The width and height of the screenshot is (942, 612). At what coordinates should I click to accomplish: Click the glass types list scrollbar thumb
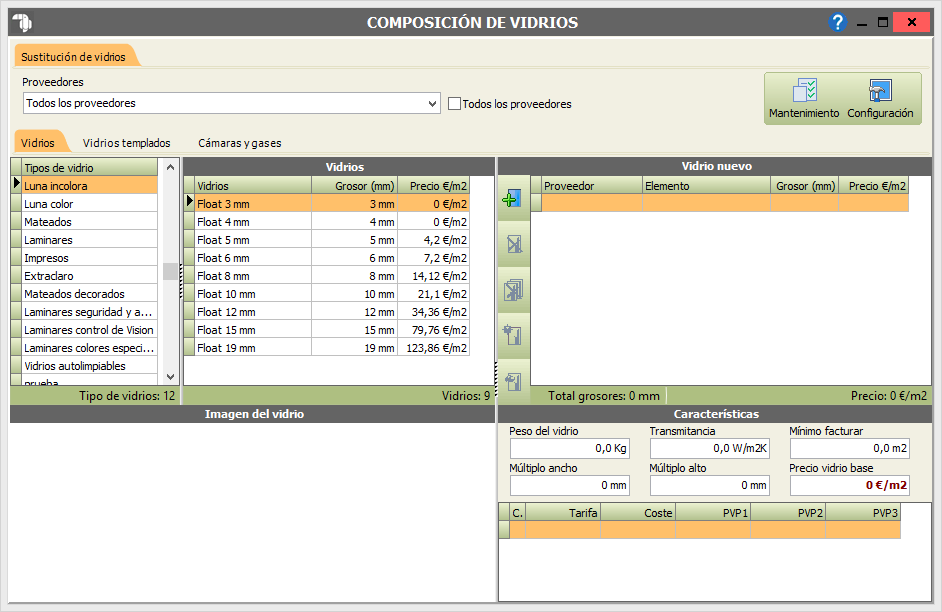click(x=171, y=271)
